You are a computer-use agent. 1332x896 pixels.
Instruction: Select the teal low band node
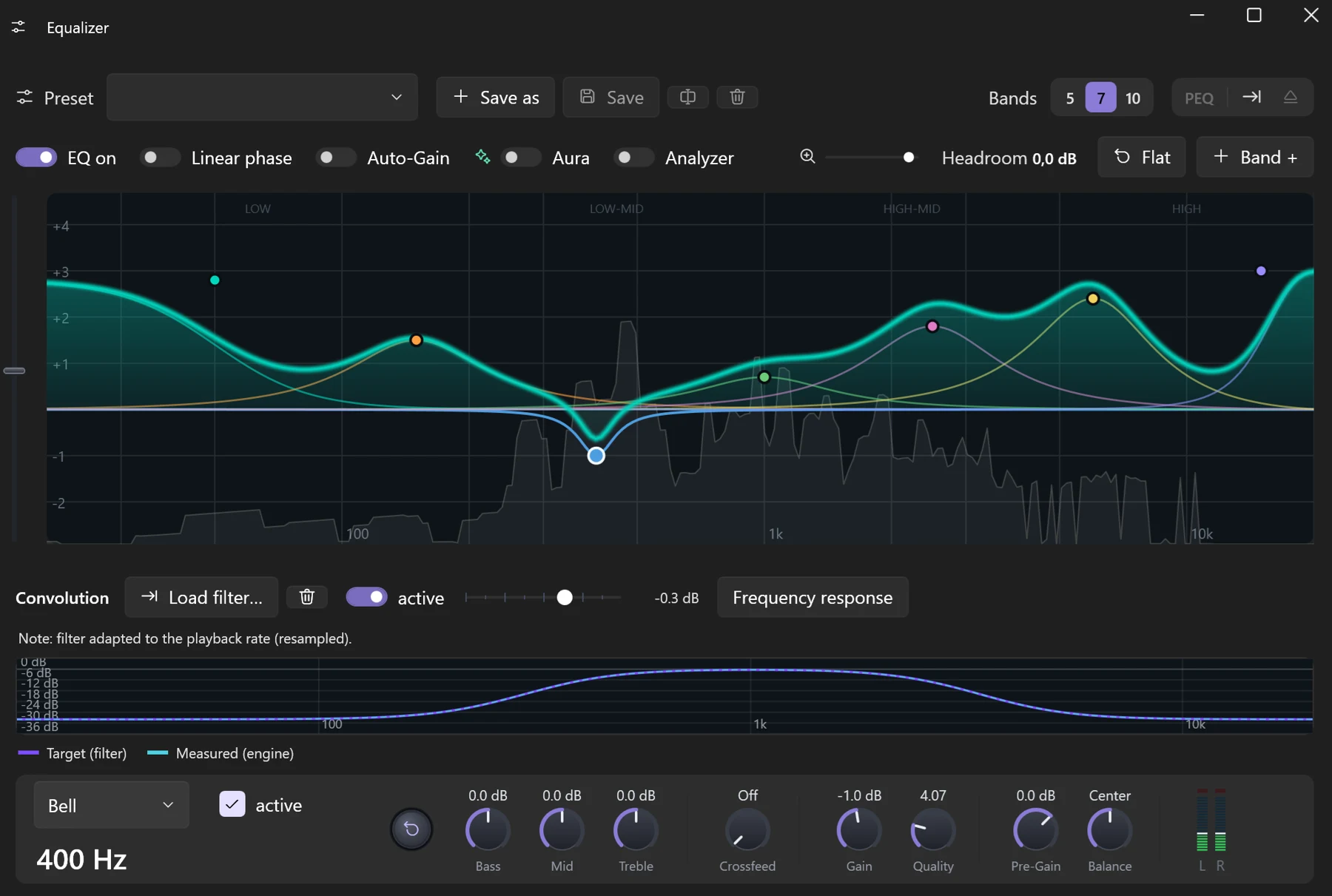click(215, 280)
